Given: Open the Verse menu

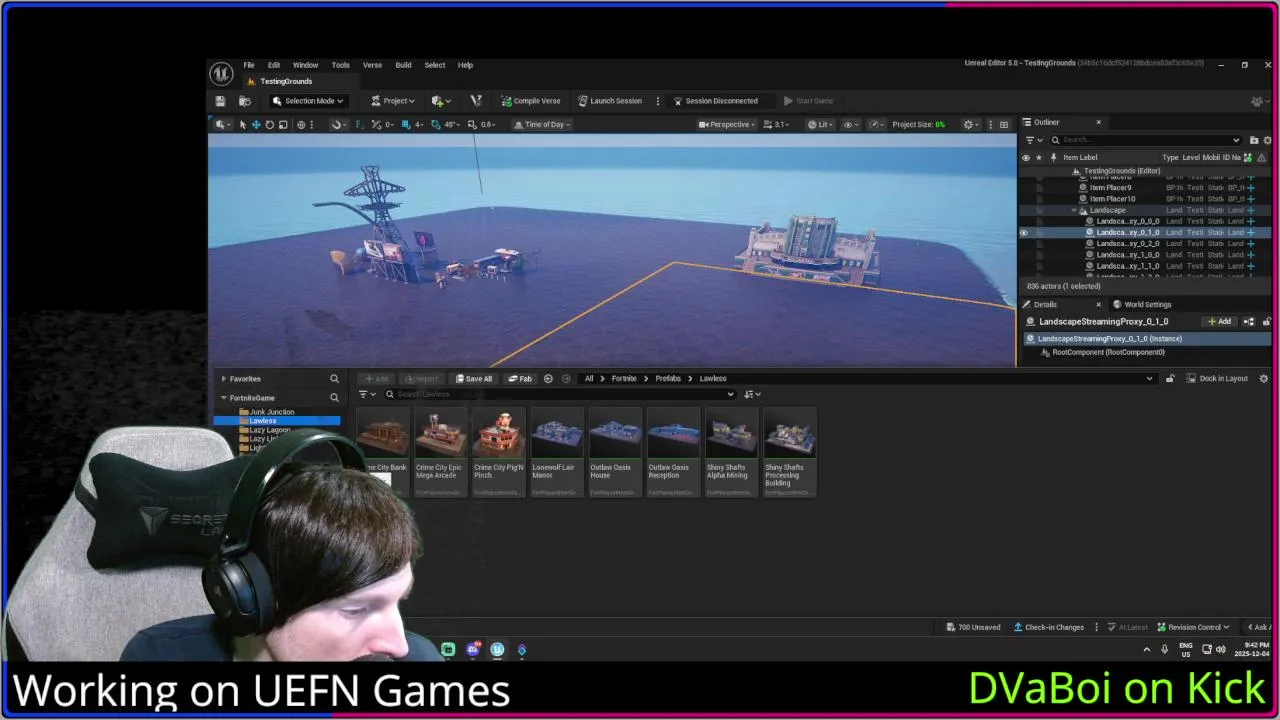Looking at the screenshot, I should point(372,65).
